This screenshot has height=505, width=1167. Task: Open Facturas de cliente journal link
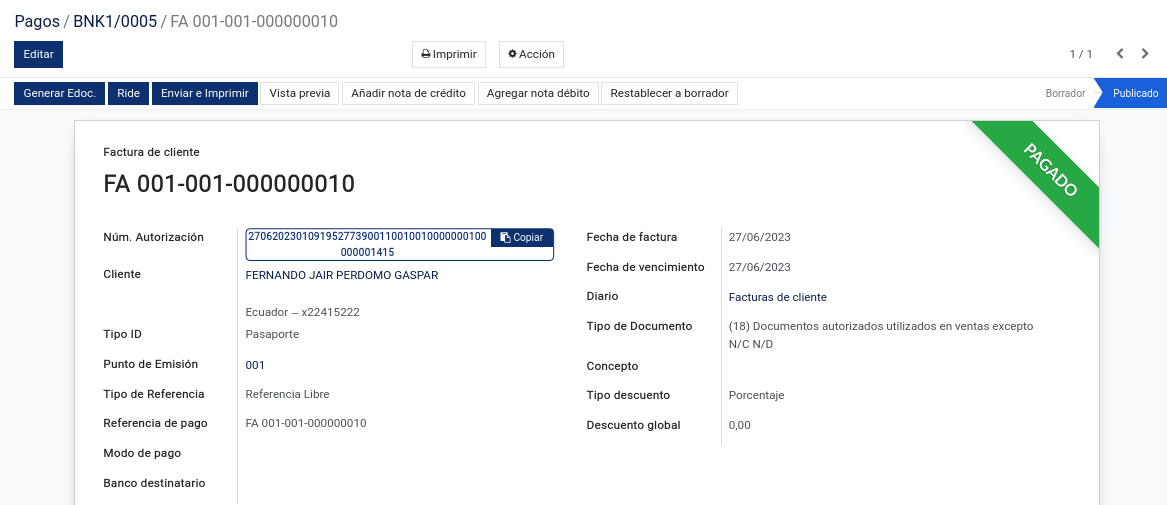pyautogui.click(x=778, y=297)
